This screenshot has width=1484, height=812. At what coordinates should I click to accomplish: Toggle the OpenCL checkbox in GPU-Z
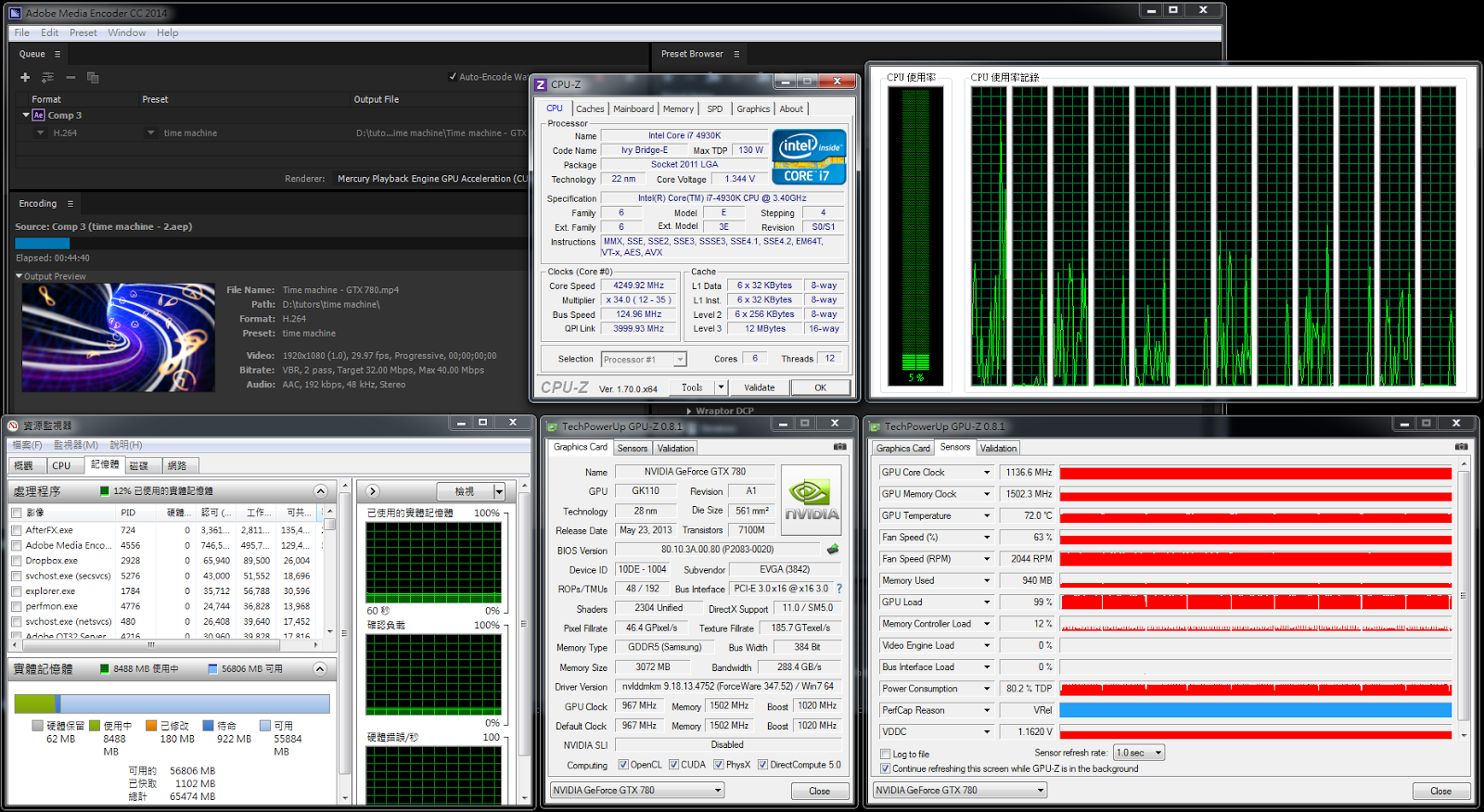(x=623, y=765)
